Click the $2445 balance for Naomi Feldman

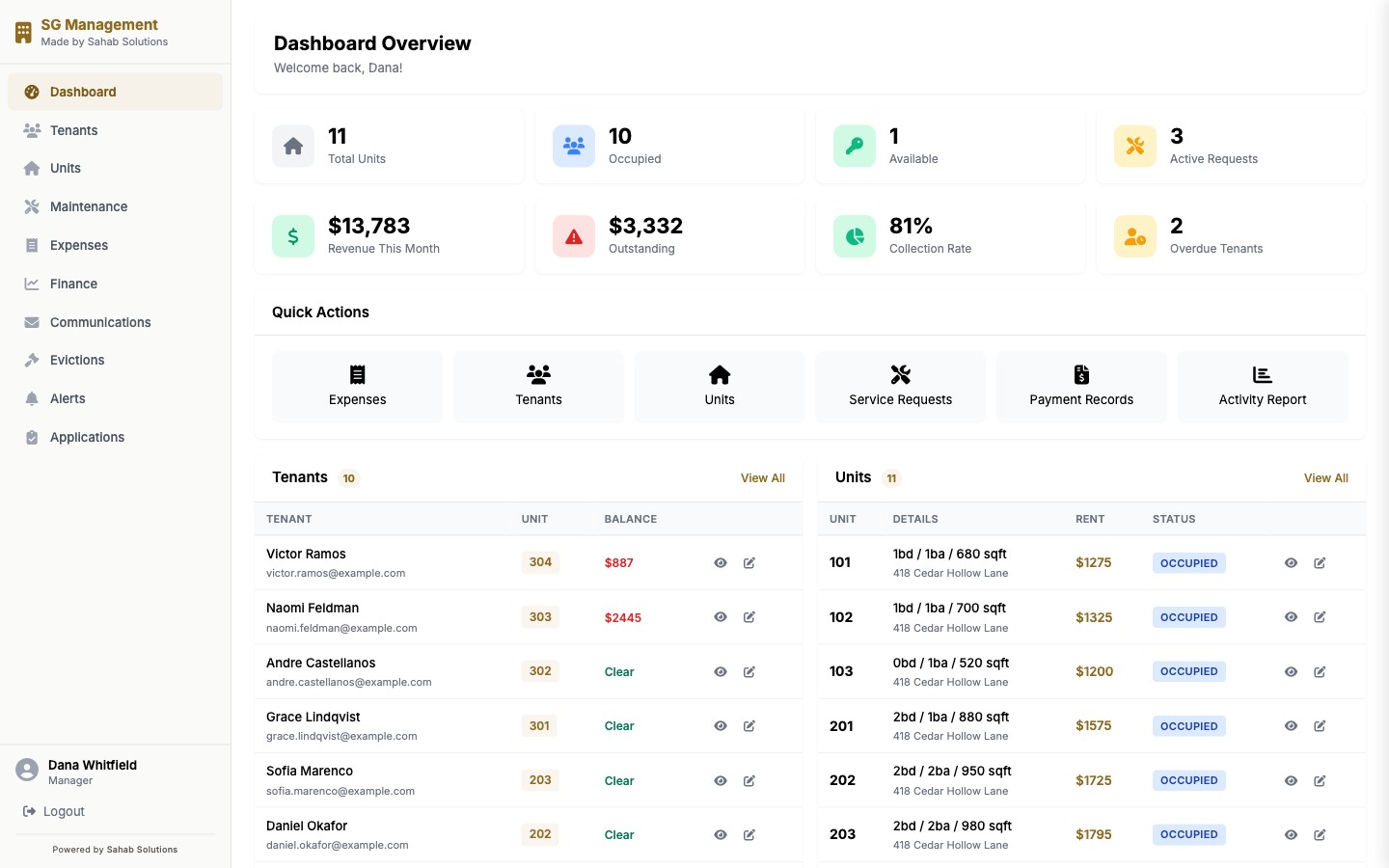(623, 617)
